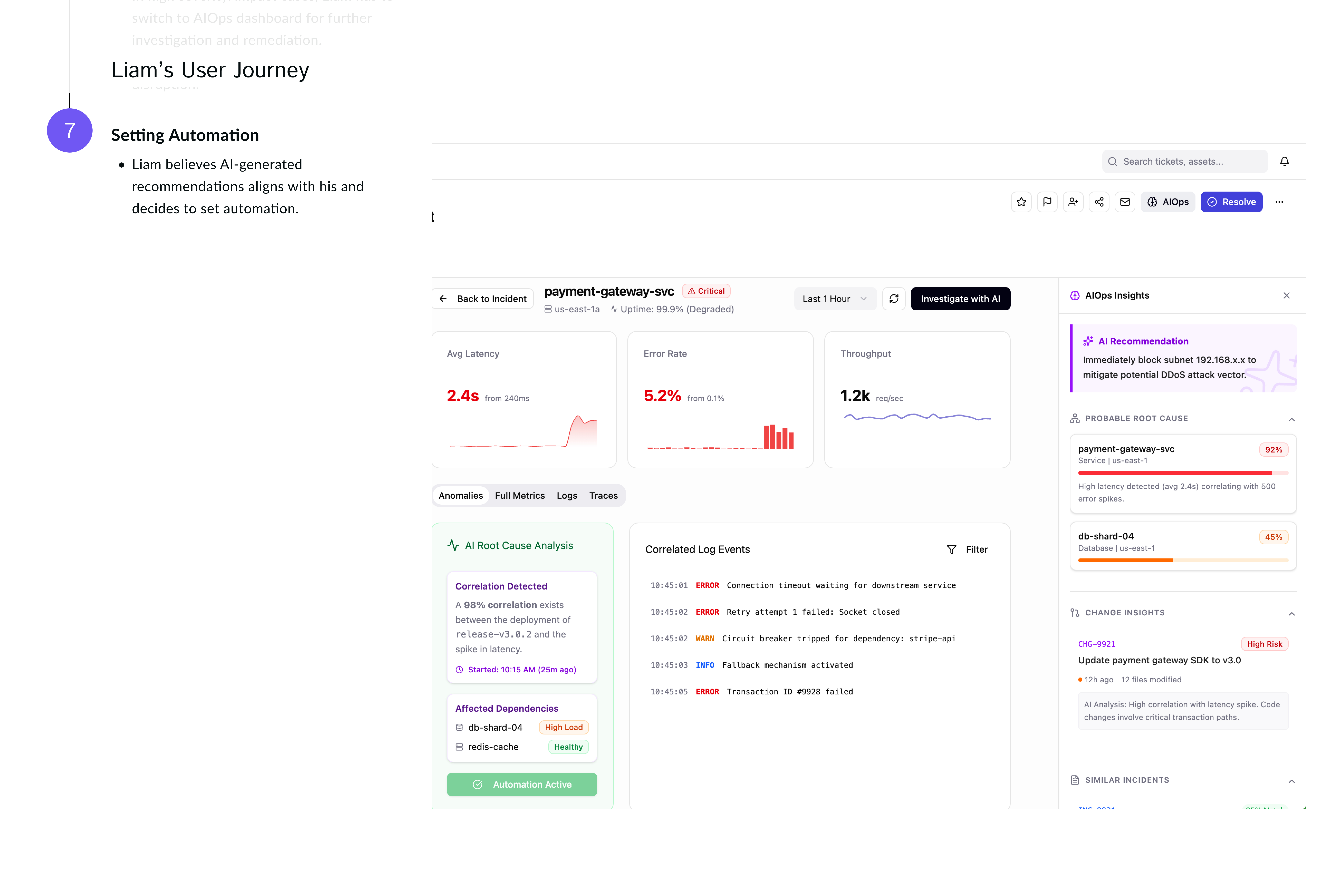
Task: Click the share icon
Action: click(x=1099, y=202)
